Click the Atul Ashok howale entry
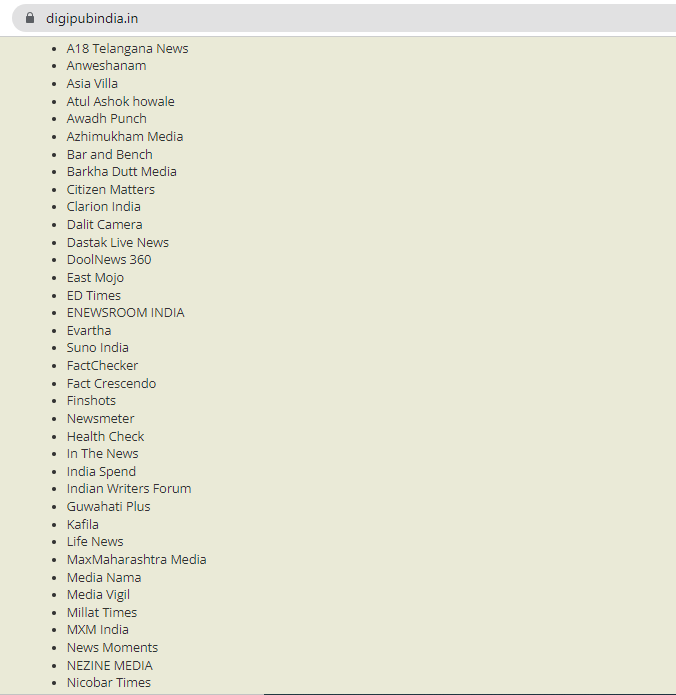Screen dimensions: 676x695 coord(121,102)
